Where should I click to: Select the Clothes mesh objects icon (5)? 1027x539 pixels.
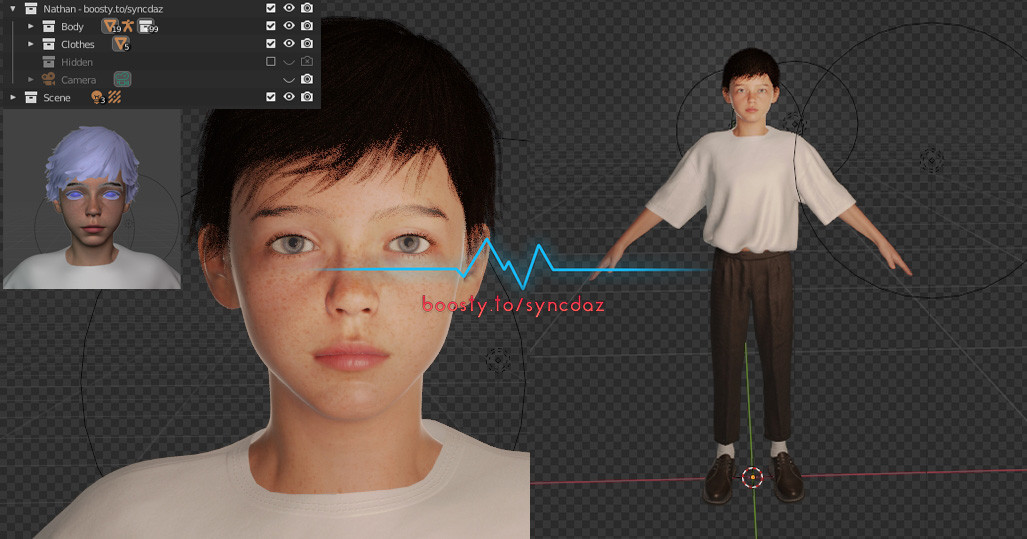point(121,44)
